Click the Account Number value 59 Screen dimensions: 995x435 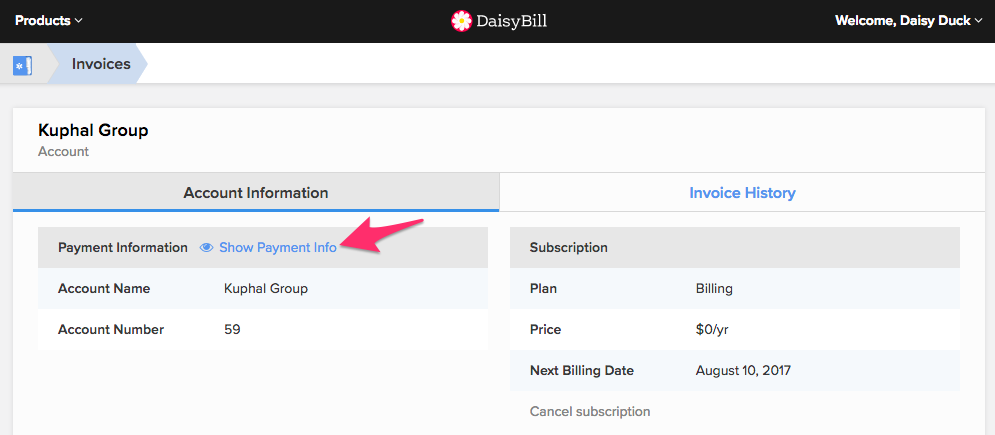[x=232, y=330]
